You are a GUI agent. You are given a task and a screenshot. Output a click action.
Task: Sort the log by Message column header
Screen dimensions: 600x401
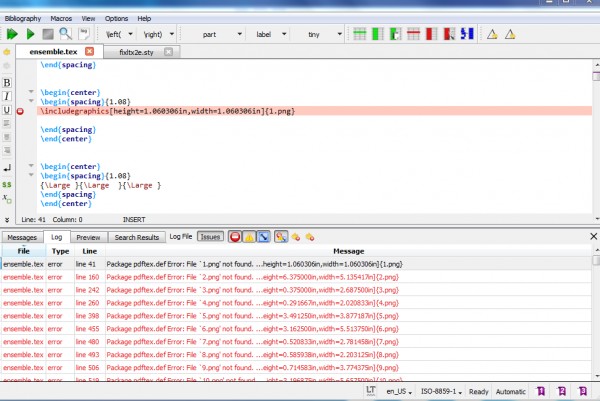[x=348, y=251]
